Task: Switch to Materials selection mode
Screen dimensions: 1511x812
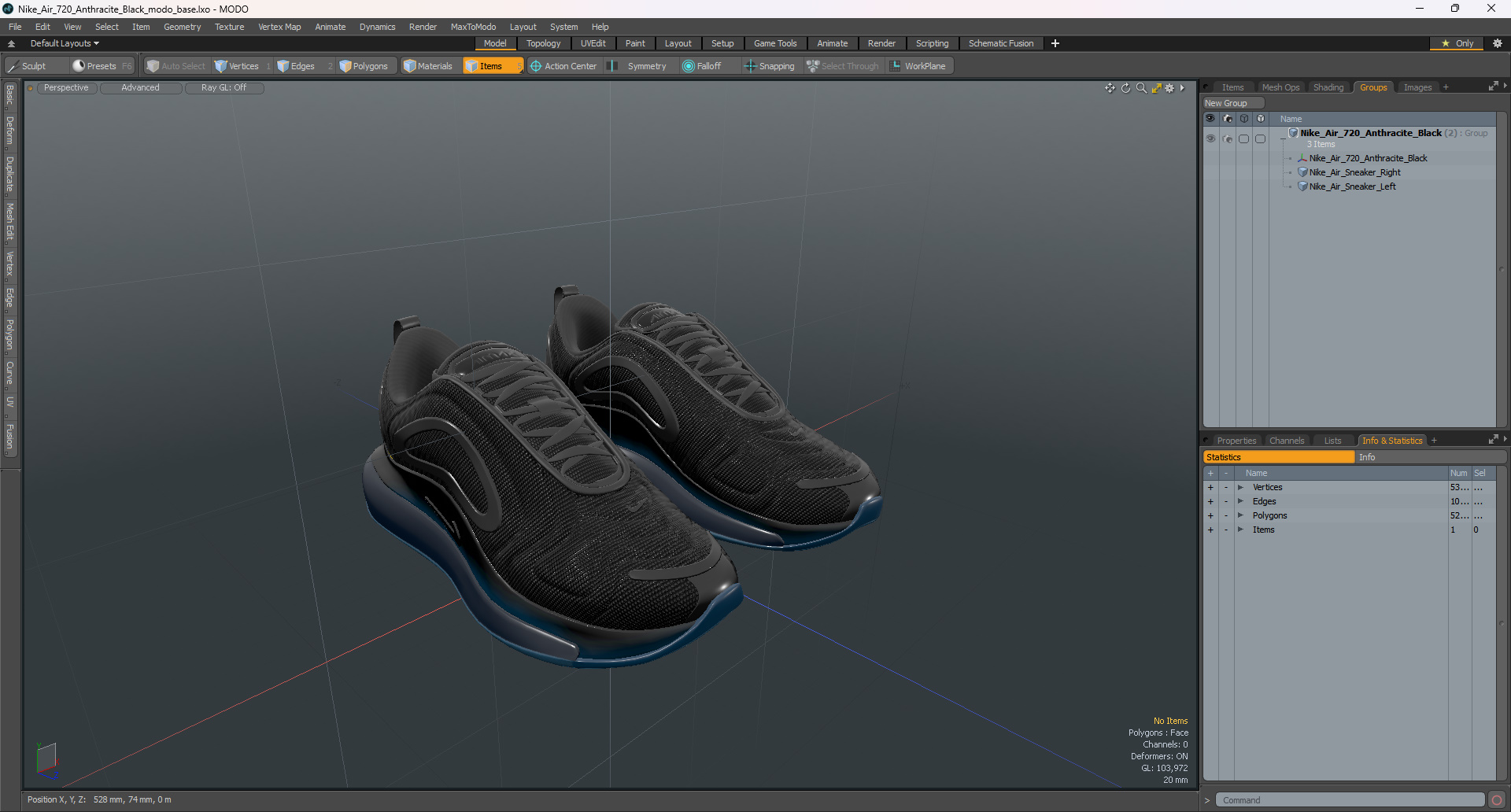Action: (x=428, y=66)
